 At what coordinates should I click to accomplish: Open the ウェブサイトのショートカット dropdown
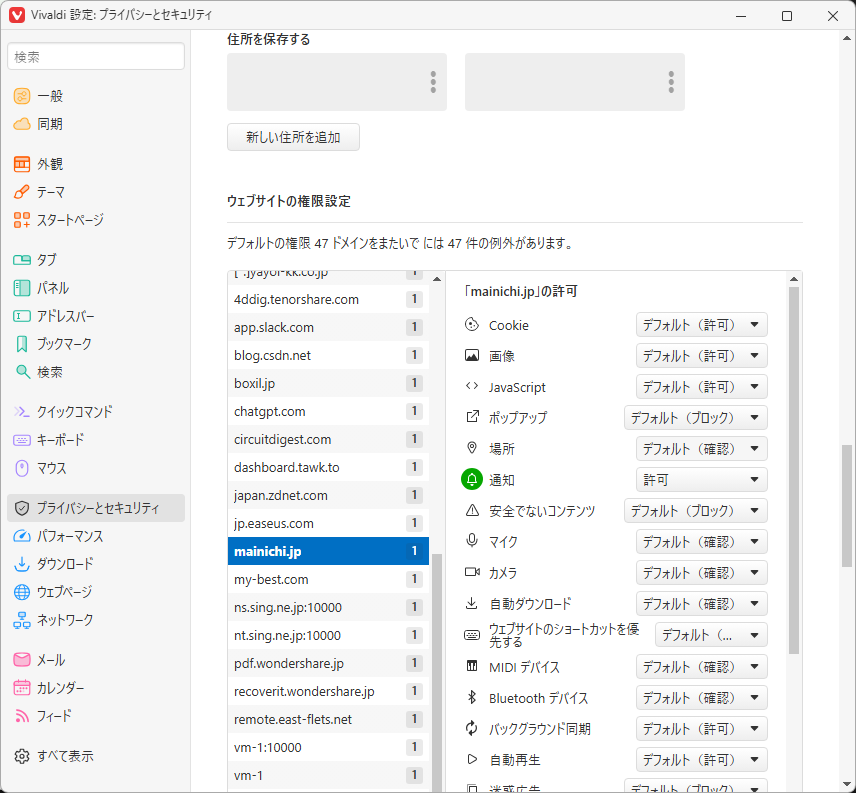[711, 635]
